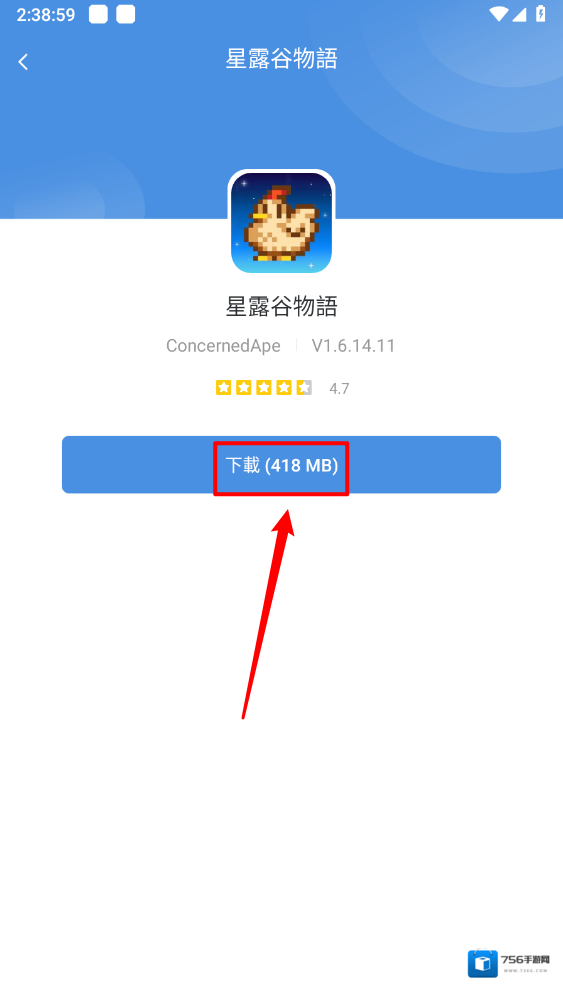Tap the back arrow in the header
Screen dimensions: 563x1002
pos(23,62)
